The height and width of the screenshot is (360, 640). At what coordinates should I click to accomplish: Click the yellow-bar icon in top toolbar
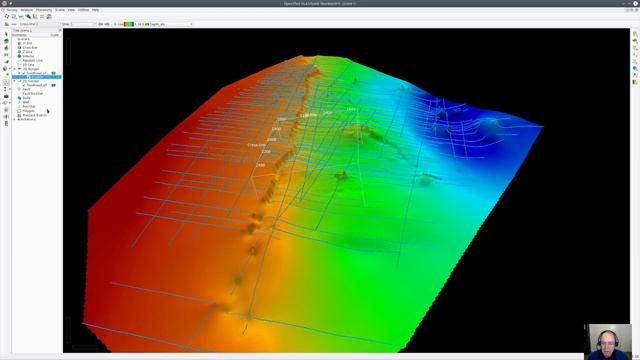42,17
